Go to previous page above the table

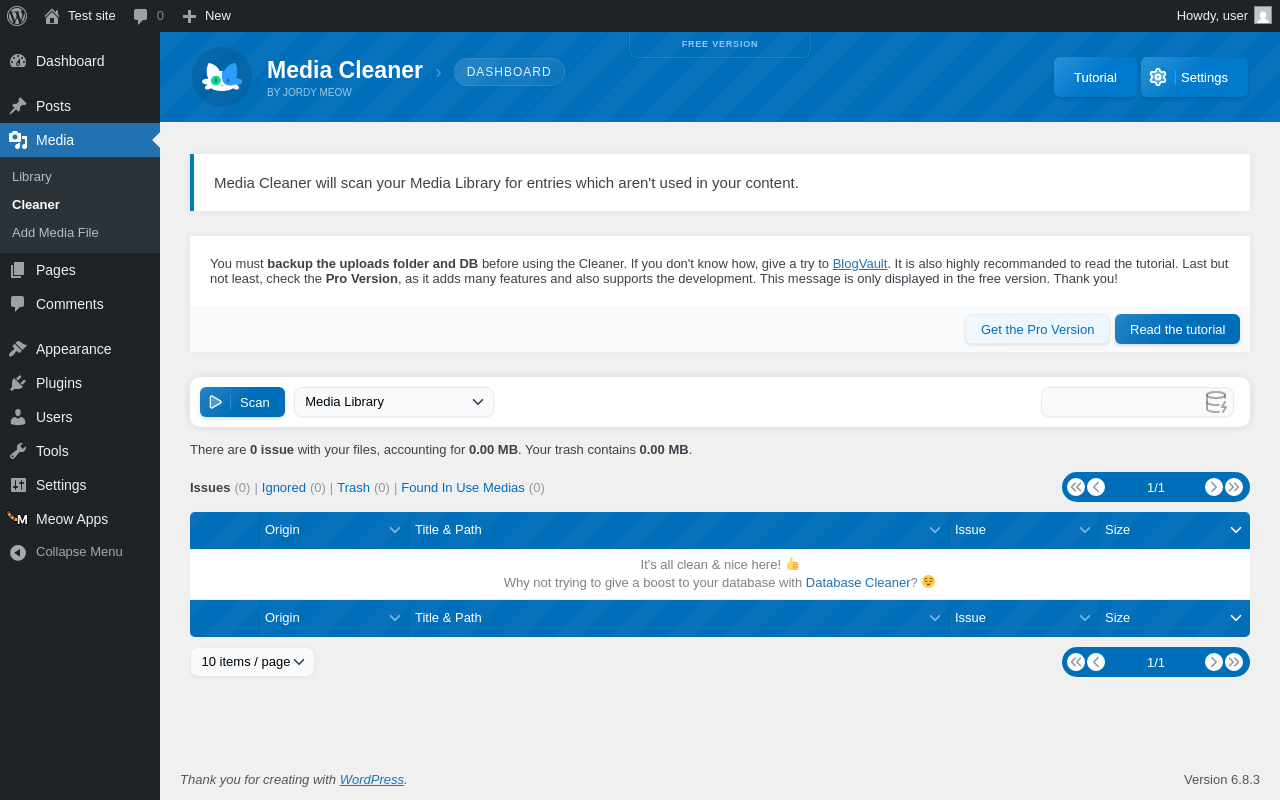[1096, 487]
